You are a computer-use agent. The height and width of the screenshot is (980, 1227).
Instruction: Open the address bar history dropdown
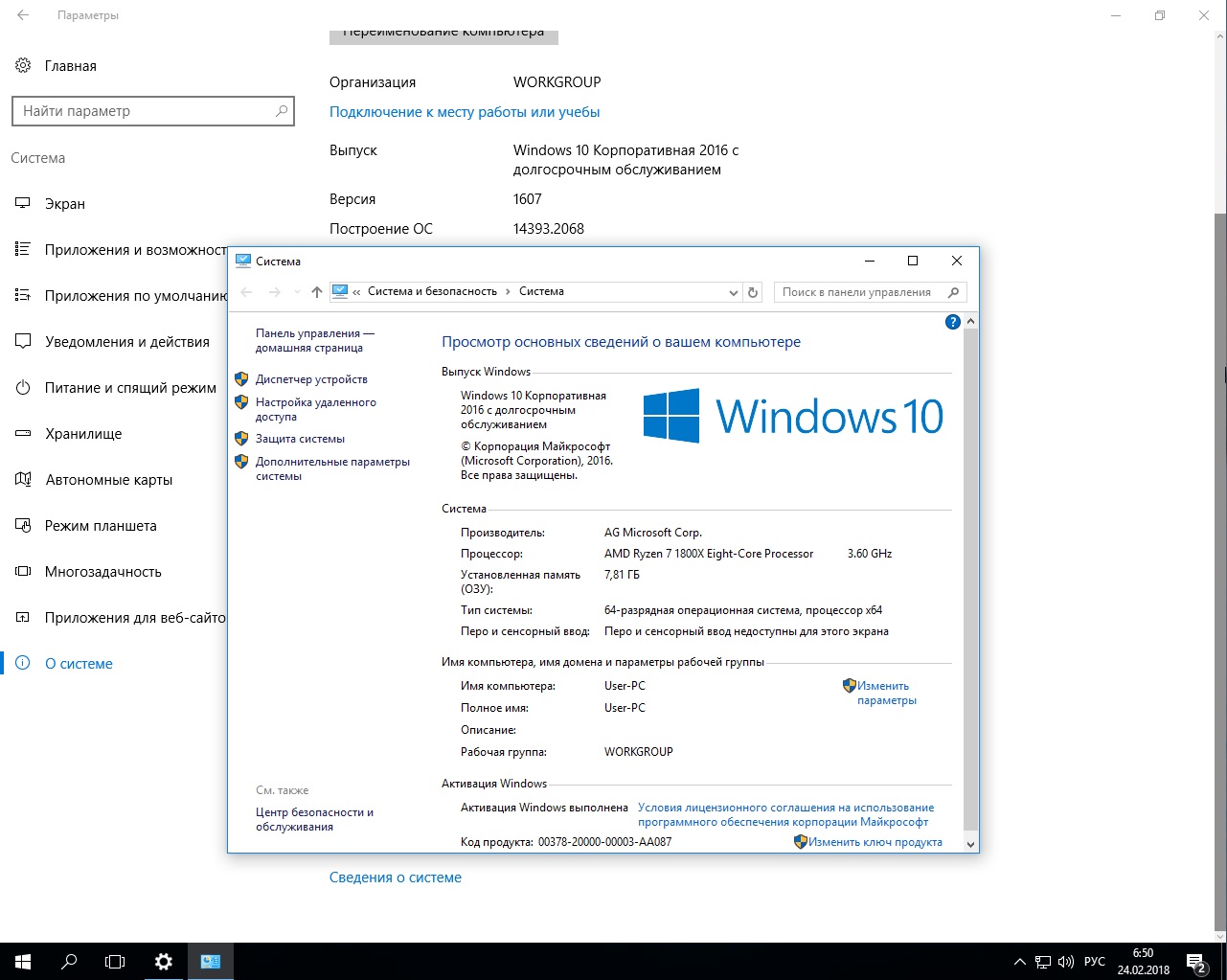734,292
